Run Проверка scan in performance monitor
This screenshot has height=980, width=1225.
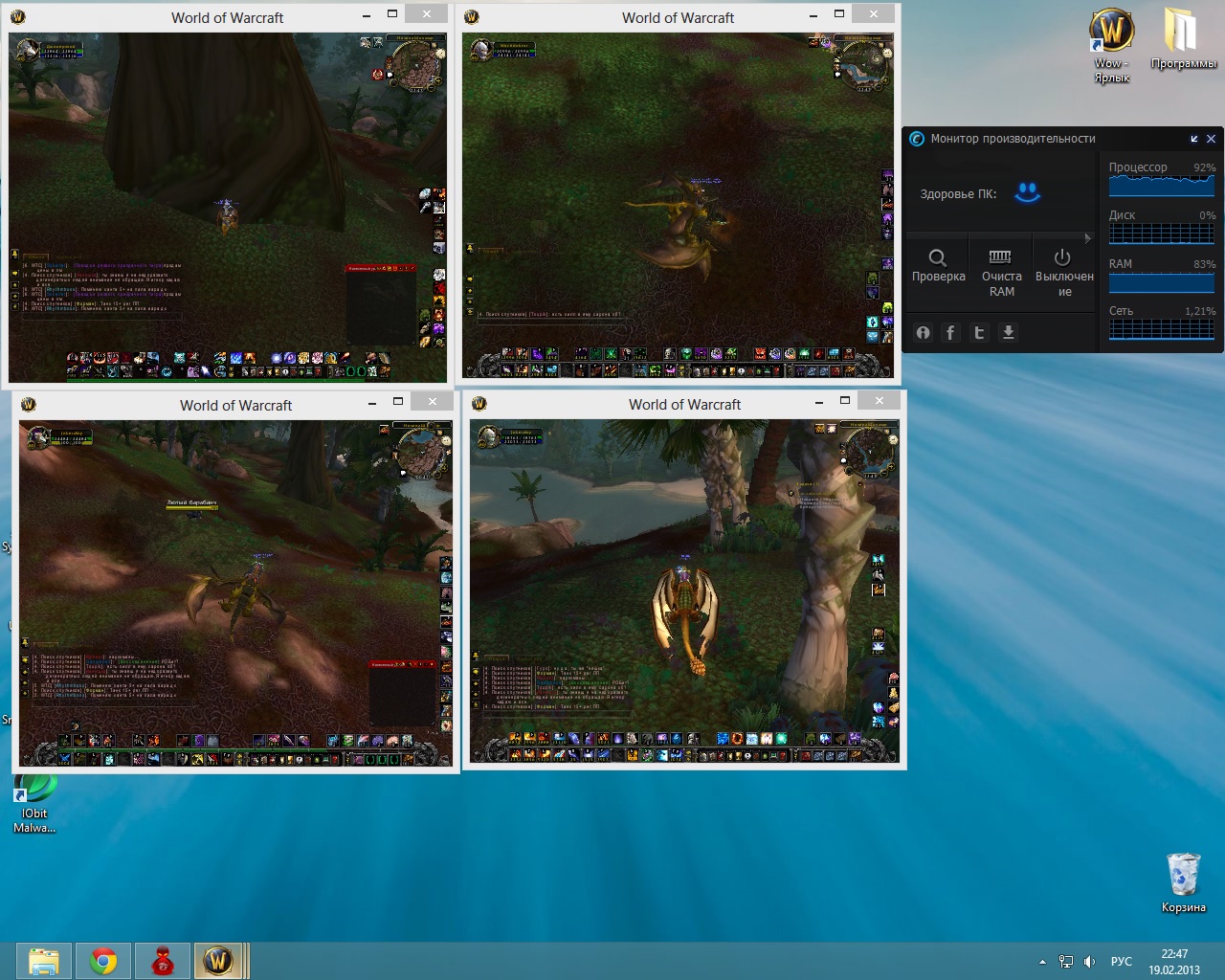[938, 266]
